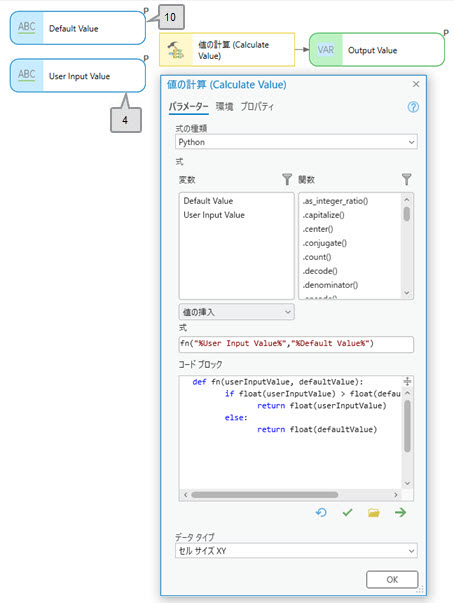
Task: Switch to the 環境 tab
Action: (x=225, y=107)
